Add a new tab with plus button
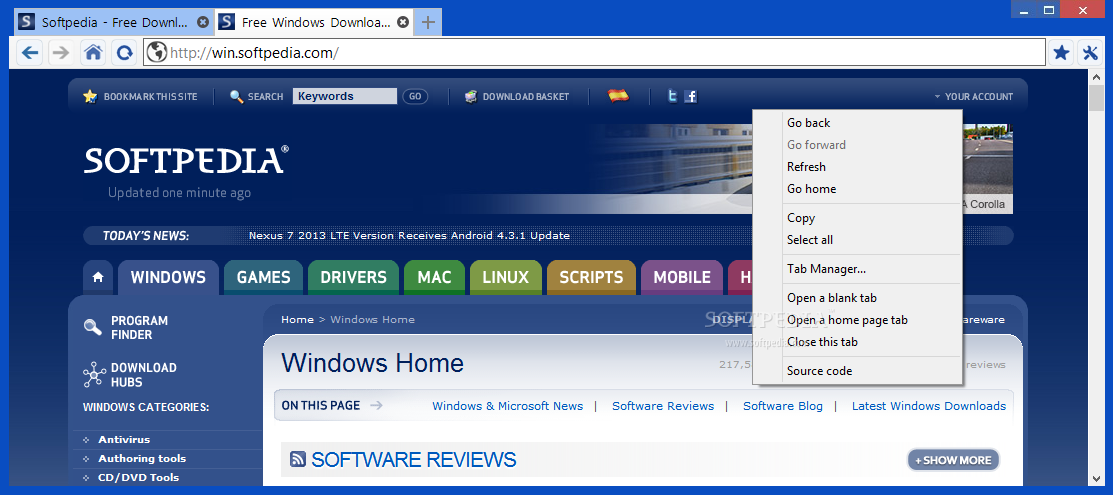Viewport: 1113px width, 495px height. (x=427, y=22)
